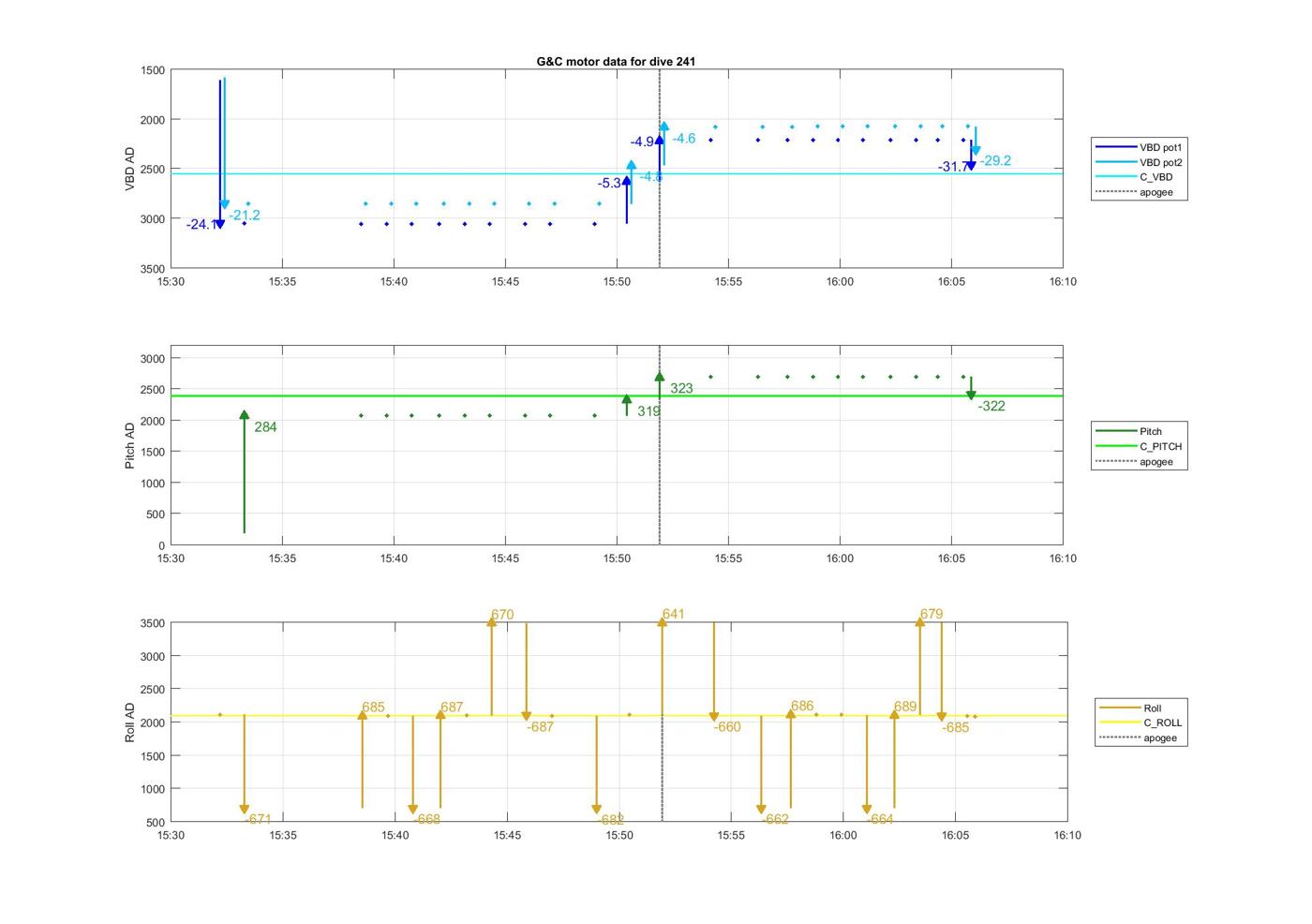Click the '-664' roll rate label
This screenshot has height=924, width=1312.
coord(880,819)
